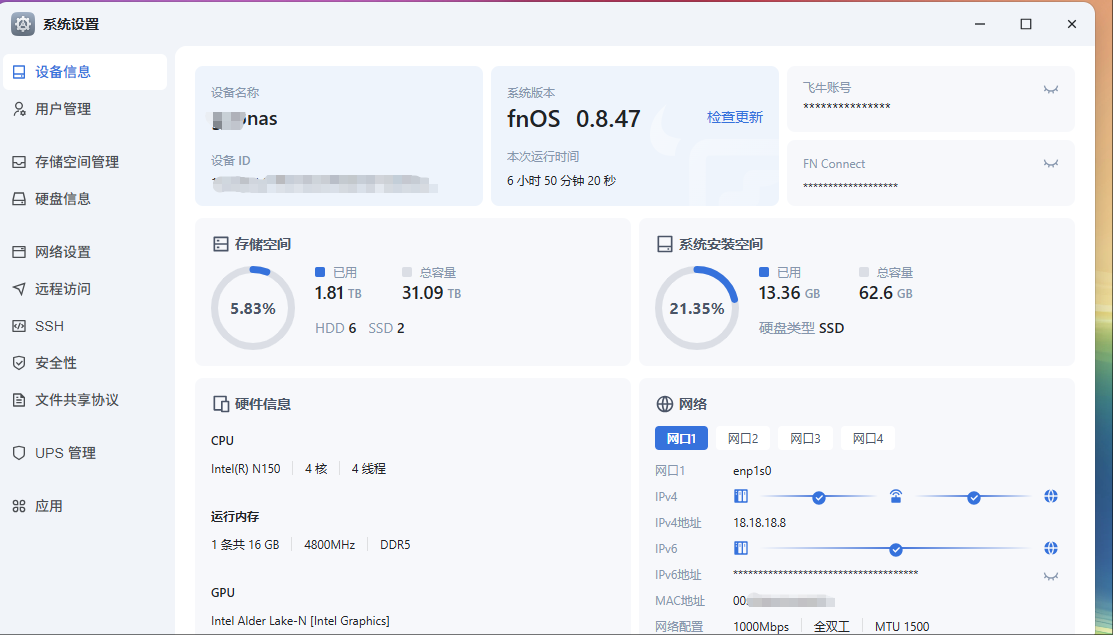Screen dimensions: 1113x635
Task: Click the memory text 1 条共 16 GB
Action: pyautogui.click(x=245, y=545)
